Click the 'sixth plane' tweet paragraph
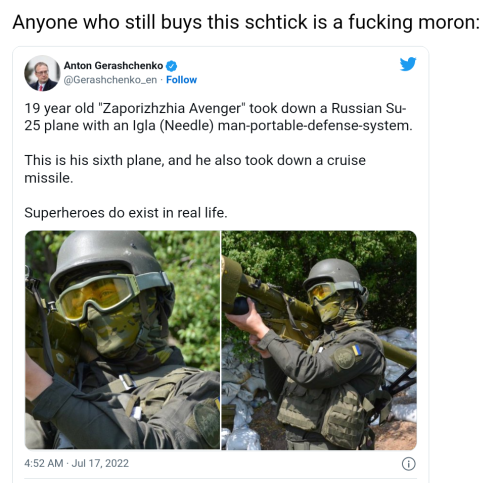 coord(195,169)
